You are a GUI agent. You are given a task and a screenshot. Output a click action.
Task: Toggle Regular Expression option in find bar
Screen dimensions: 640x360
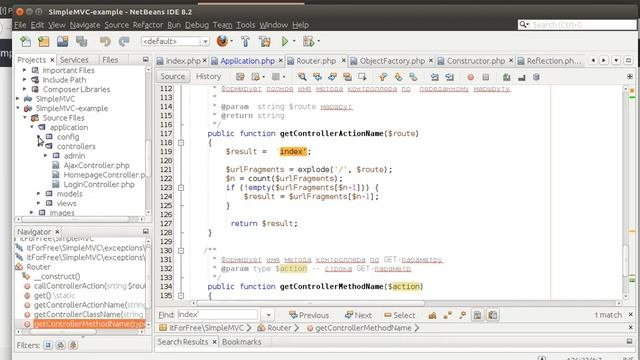click(x=462, y=315)
